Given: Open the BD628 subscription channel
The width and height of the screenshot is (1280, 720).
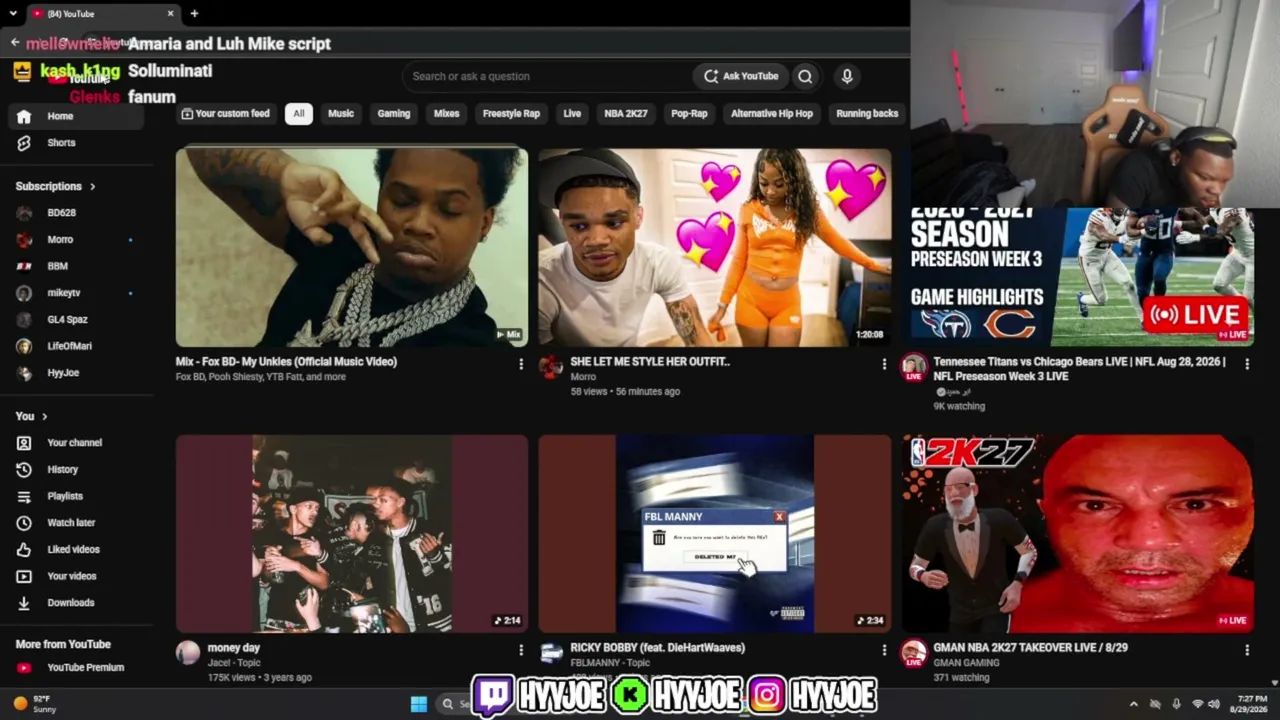Looking at the screenshot, I should (75, 213).
